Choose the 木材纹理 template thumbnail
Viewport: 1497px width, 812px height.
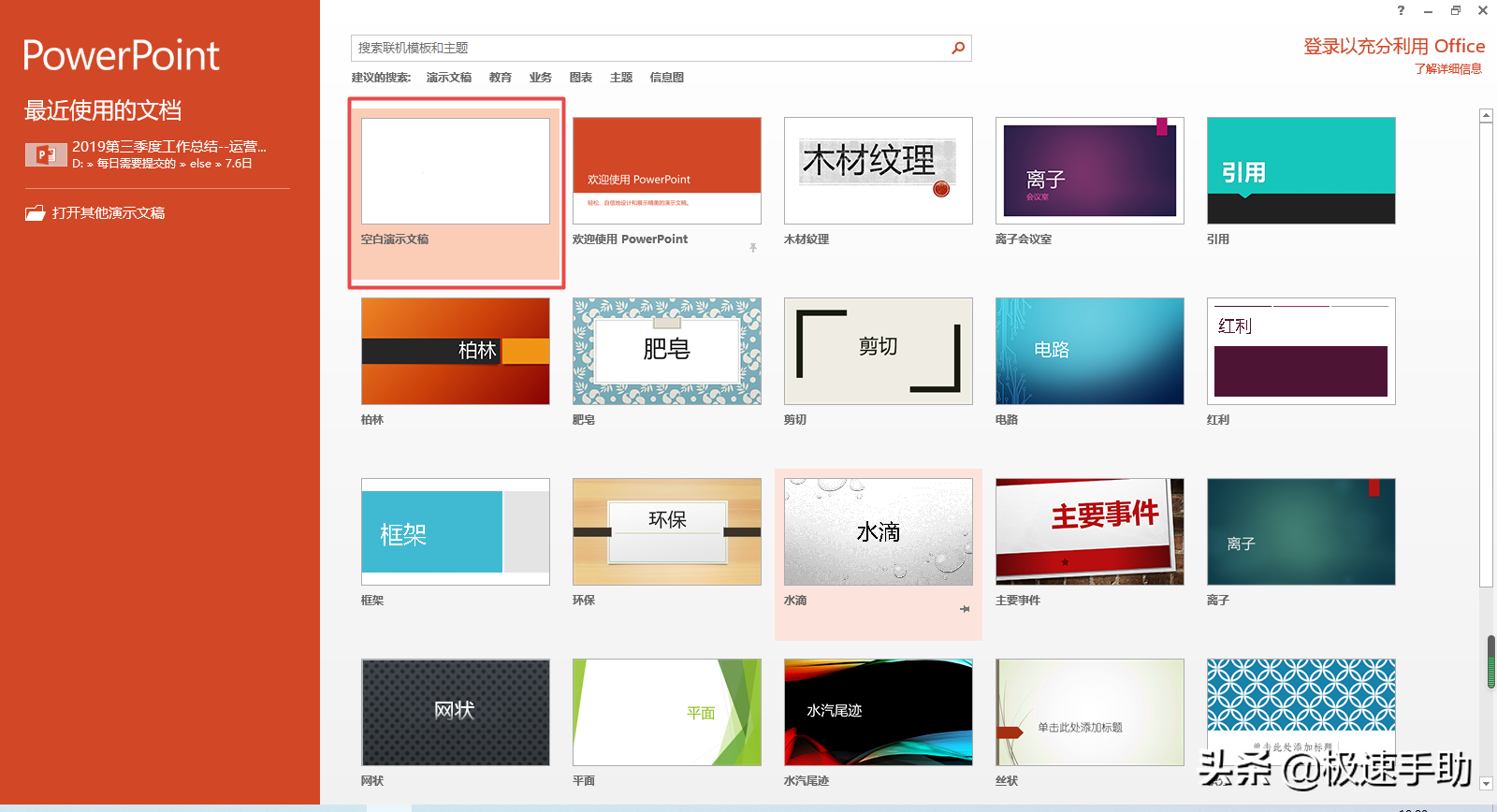879,171
